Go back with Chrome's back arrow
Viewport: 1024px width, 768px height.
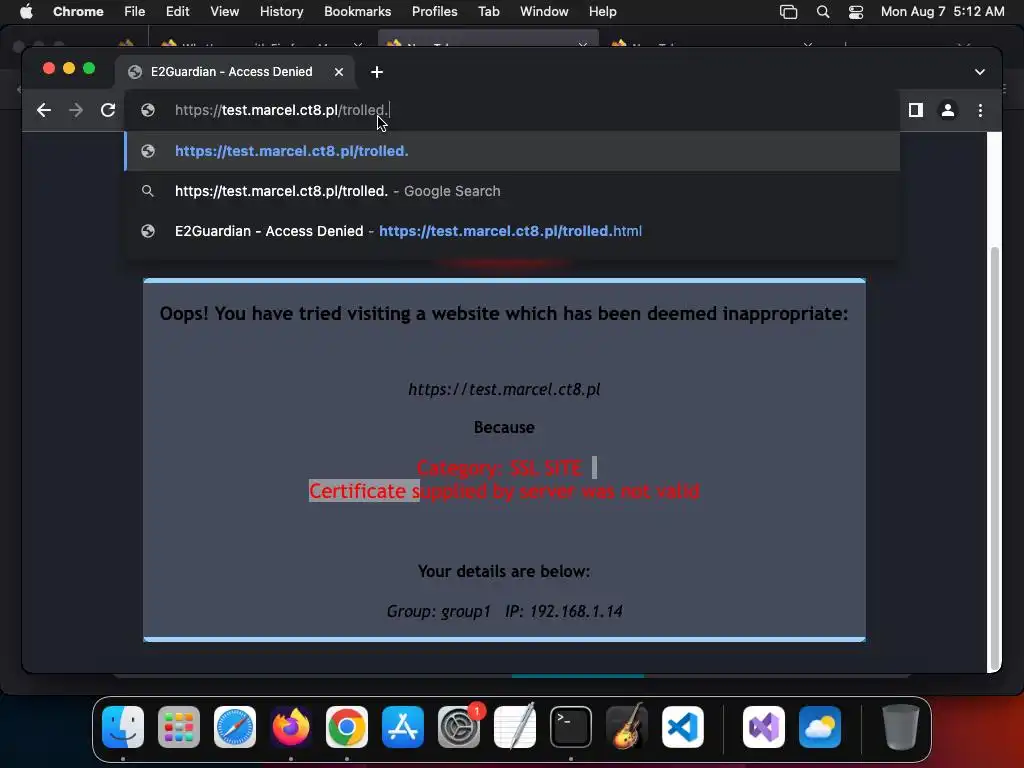coord(44,110)
